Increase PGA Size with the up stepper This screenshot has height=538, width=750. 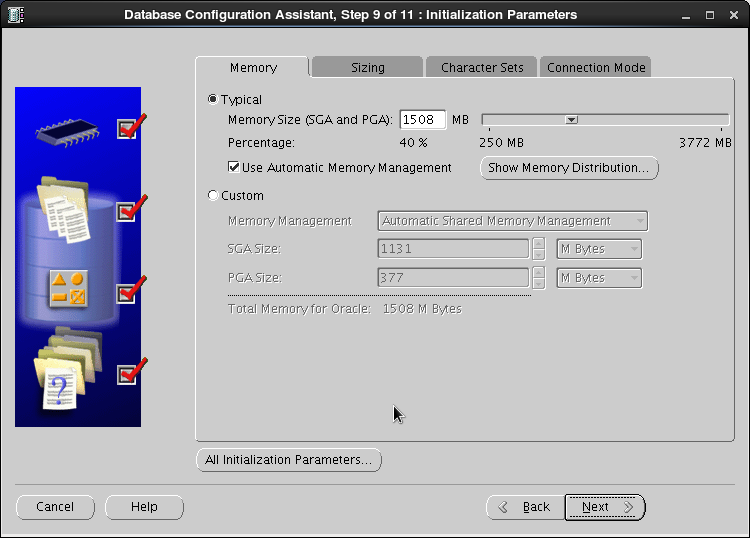539,272
